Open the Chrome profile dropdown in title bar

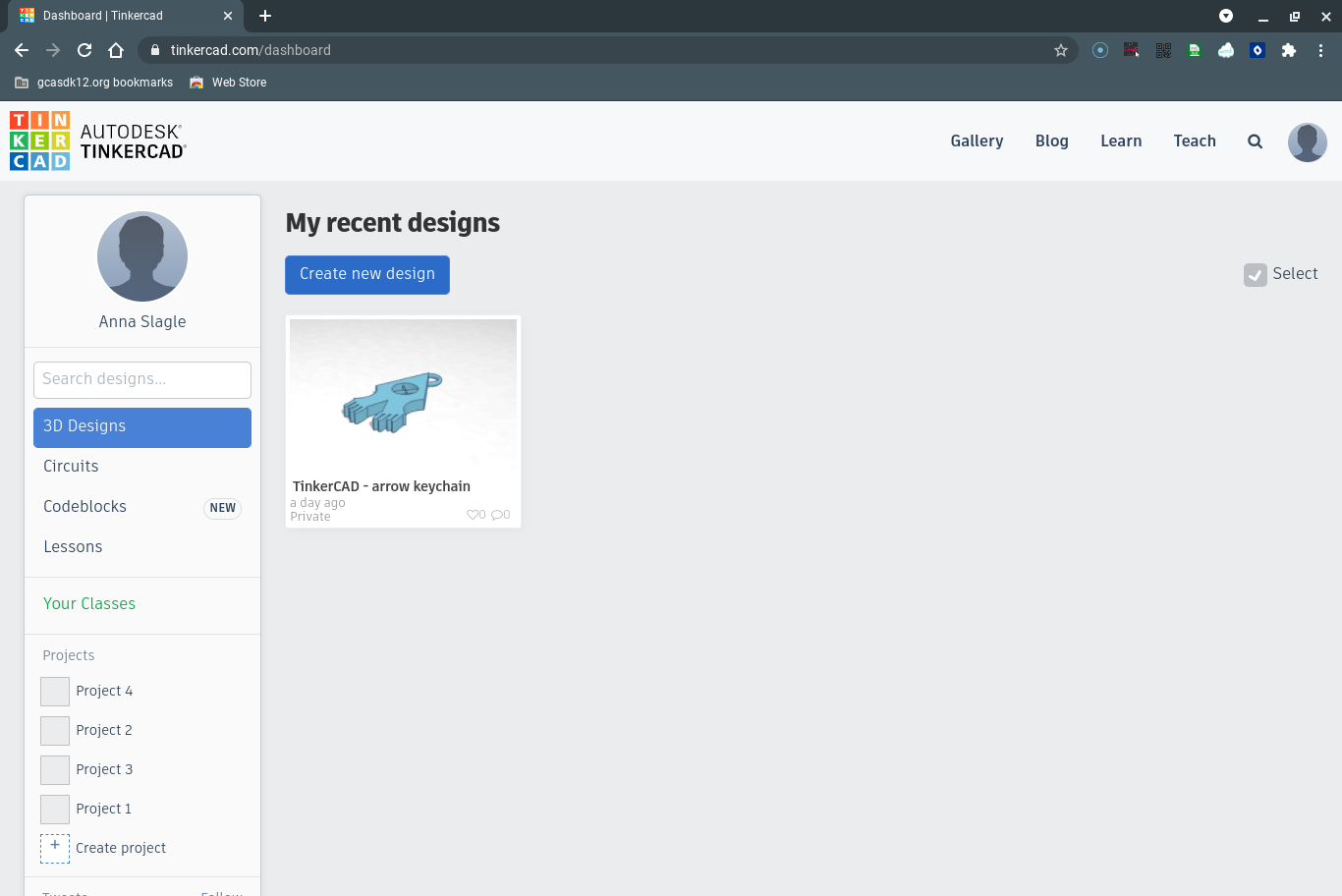tap(1226, 16)
